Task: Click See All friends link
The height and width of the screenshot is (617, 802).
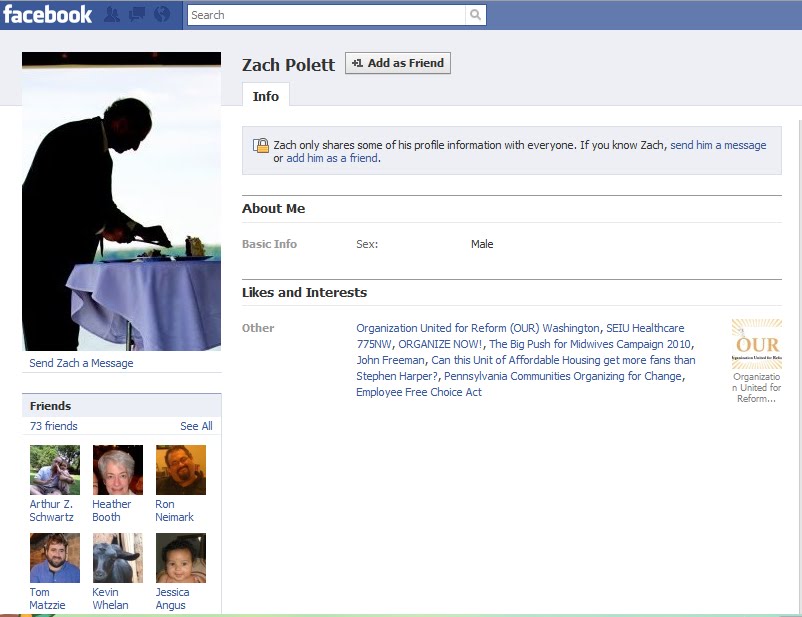Action: [196, 426]
